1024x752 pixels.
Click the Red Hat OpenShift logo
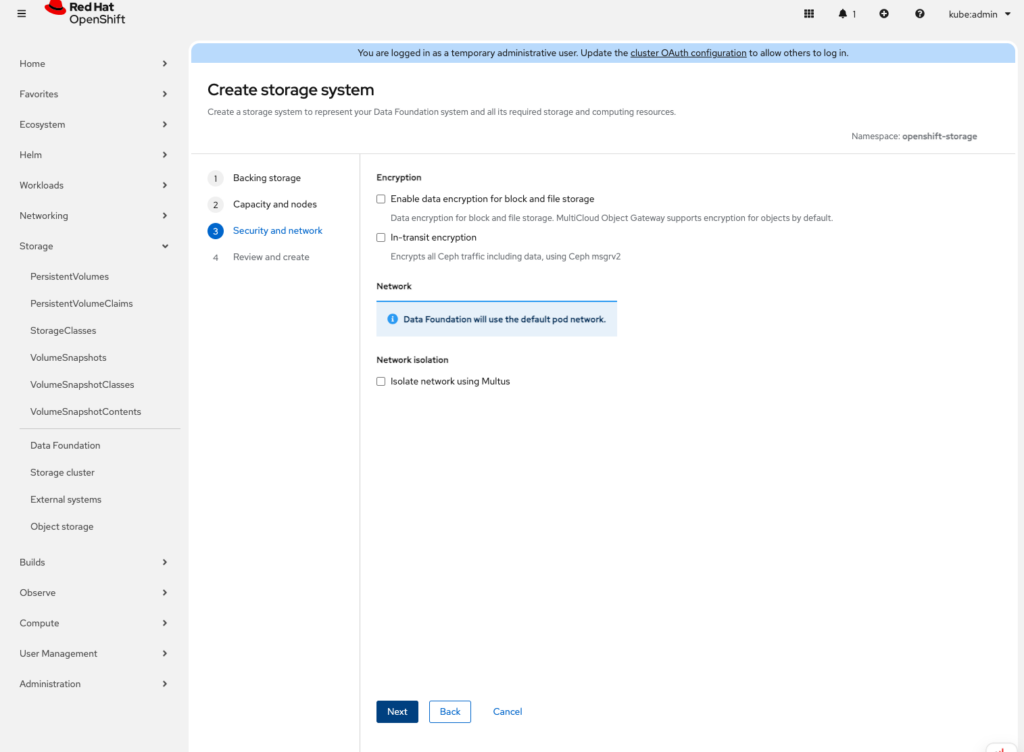coord(86,13)
